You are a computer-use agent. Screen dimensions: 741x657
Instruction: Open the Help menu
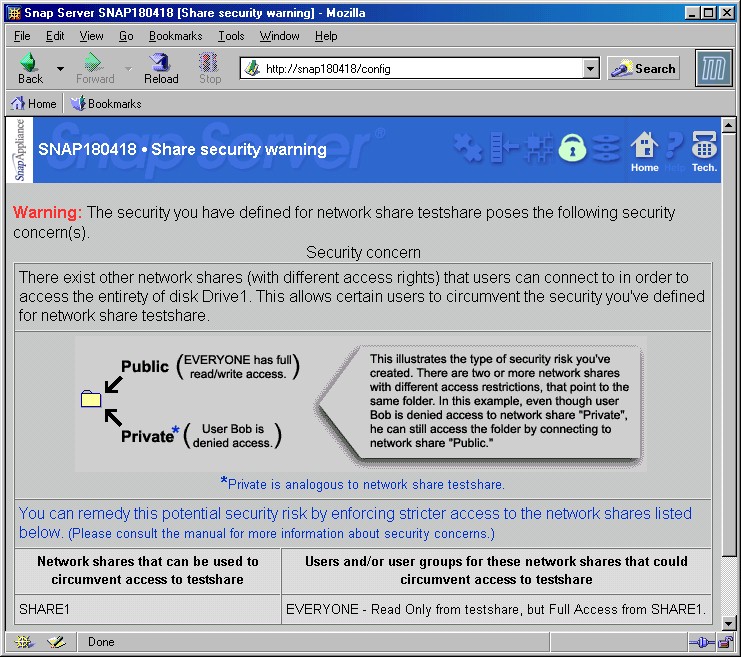pyautogui.click(x=326, y=36)
